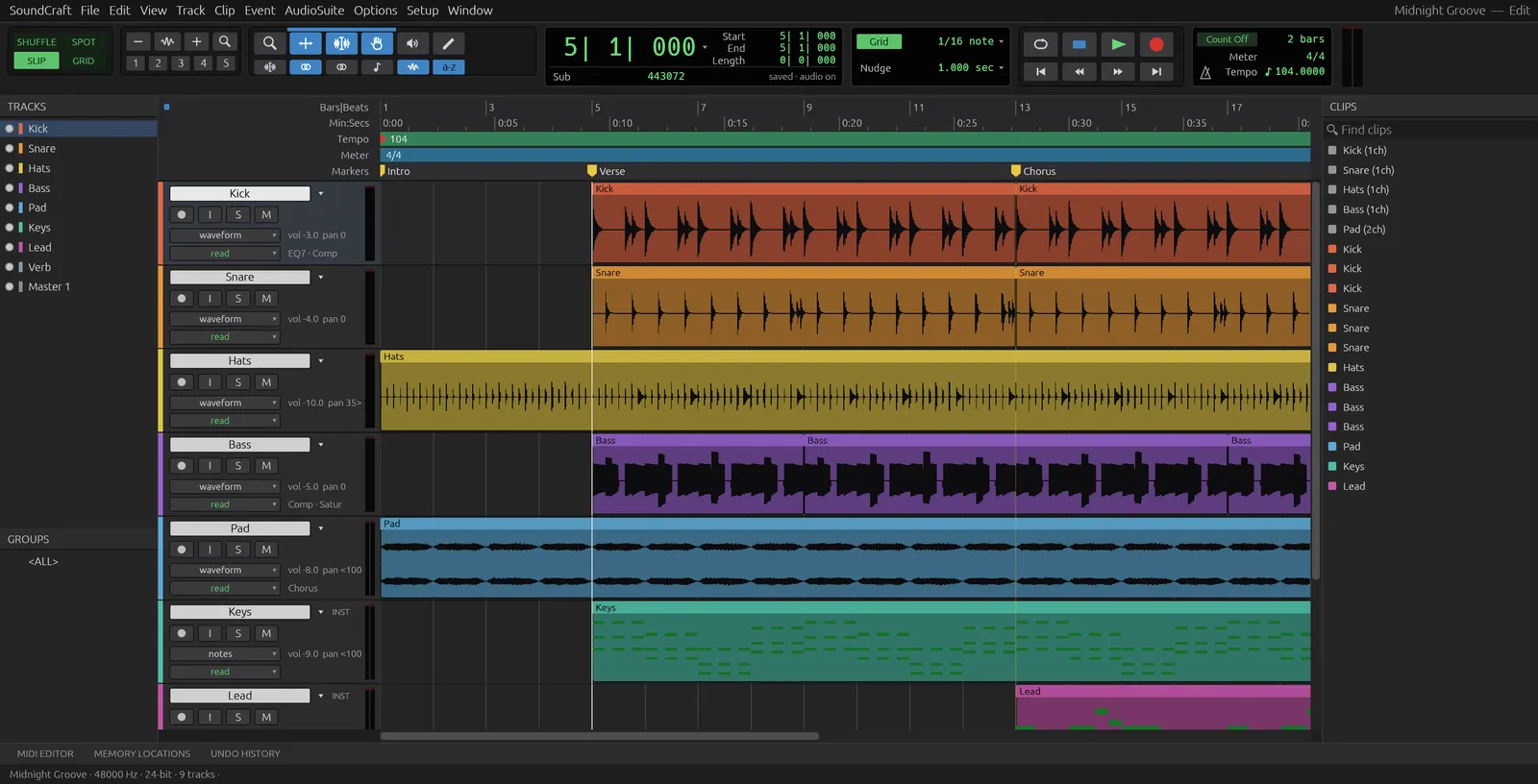Image resolution: width=1538 pixels, height=784 pixels.
Task: Open the AudioSuite menu
Action: click(x=314, y=11)
